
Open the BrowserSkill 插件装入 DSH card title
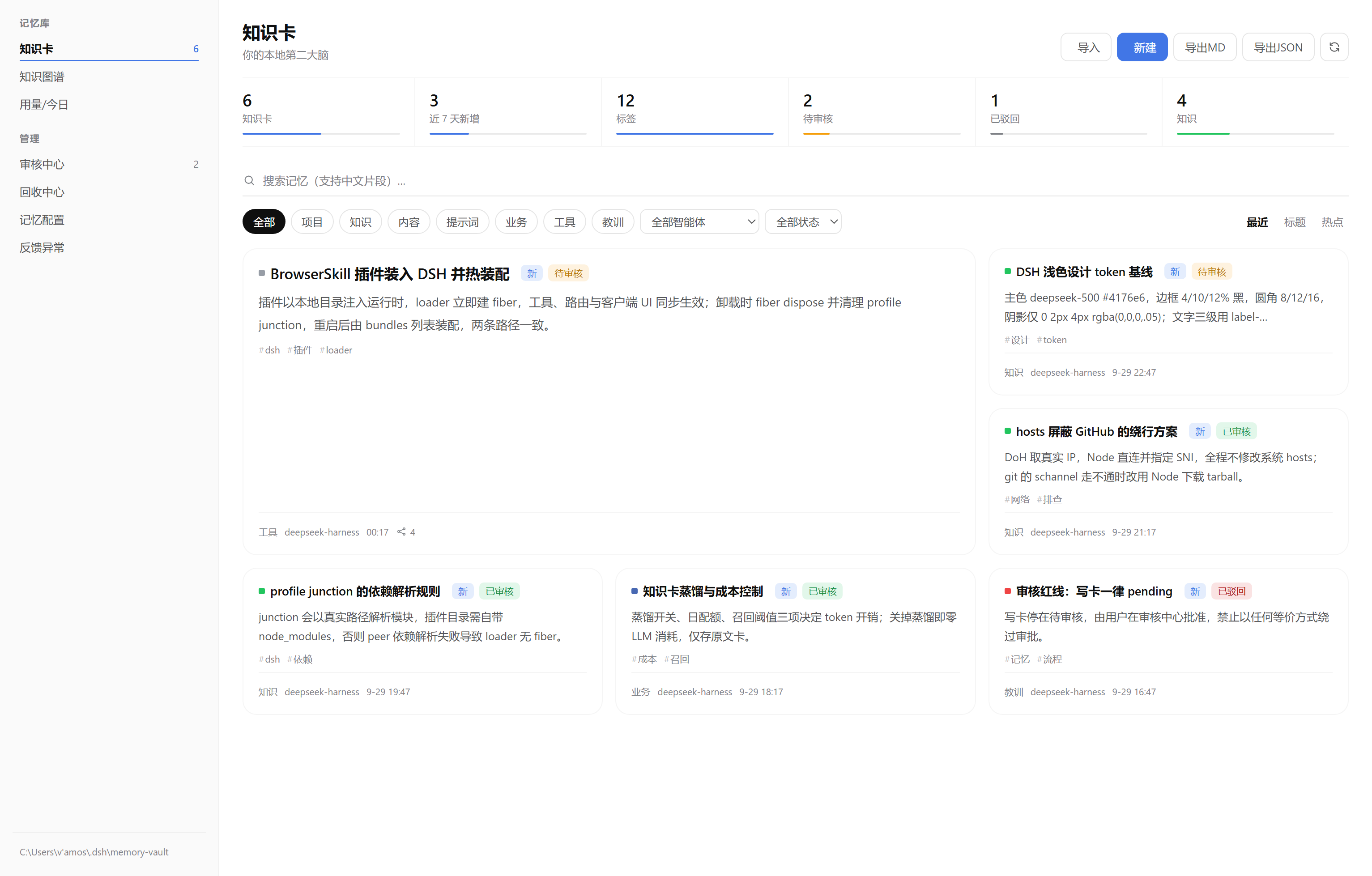[x=390, y=274]
